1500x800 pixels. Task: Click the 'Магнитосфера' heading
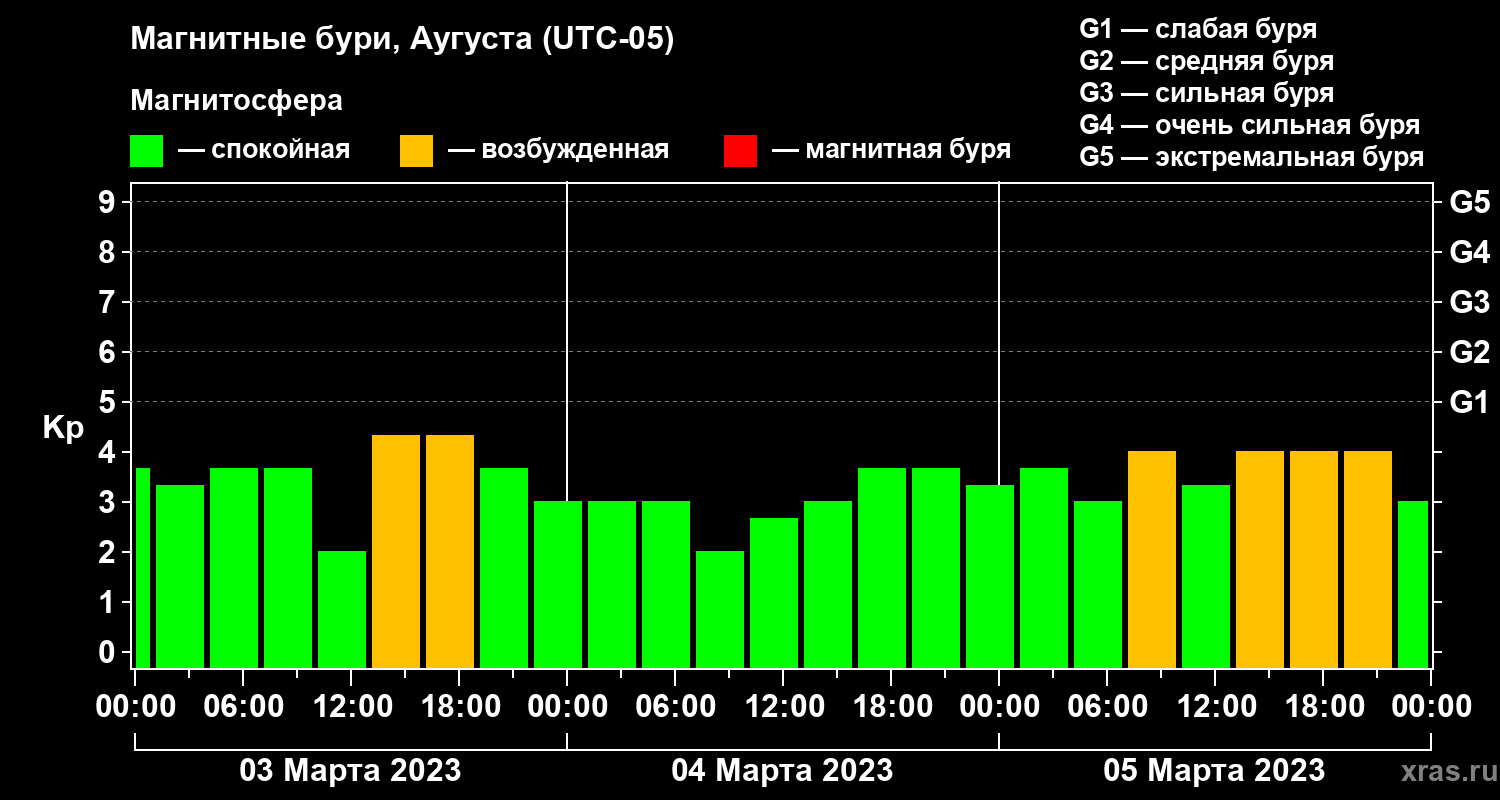(x=237, y=101)
